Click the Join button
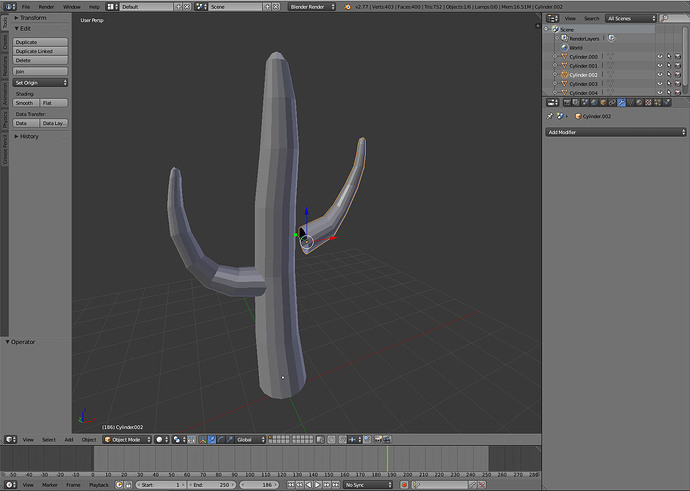Screen dimensions: 690x491 tap(40, 71)
